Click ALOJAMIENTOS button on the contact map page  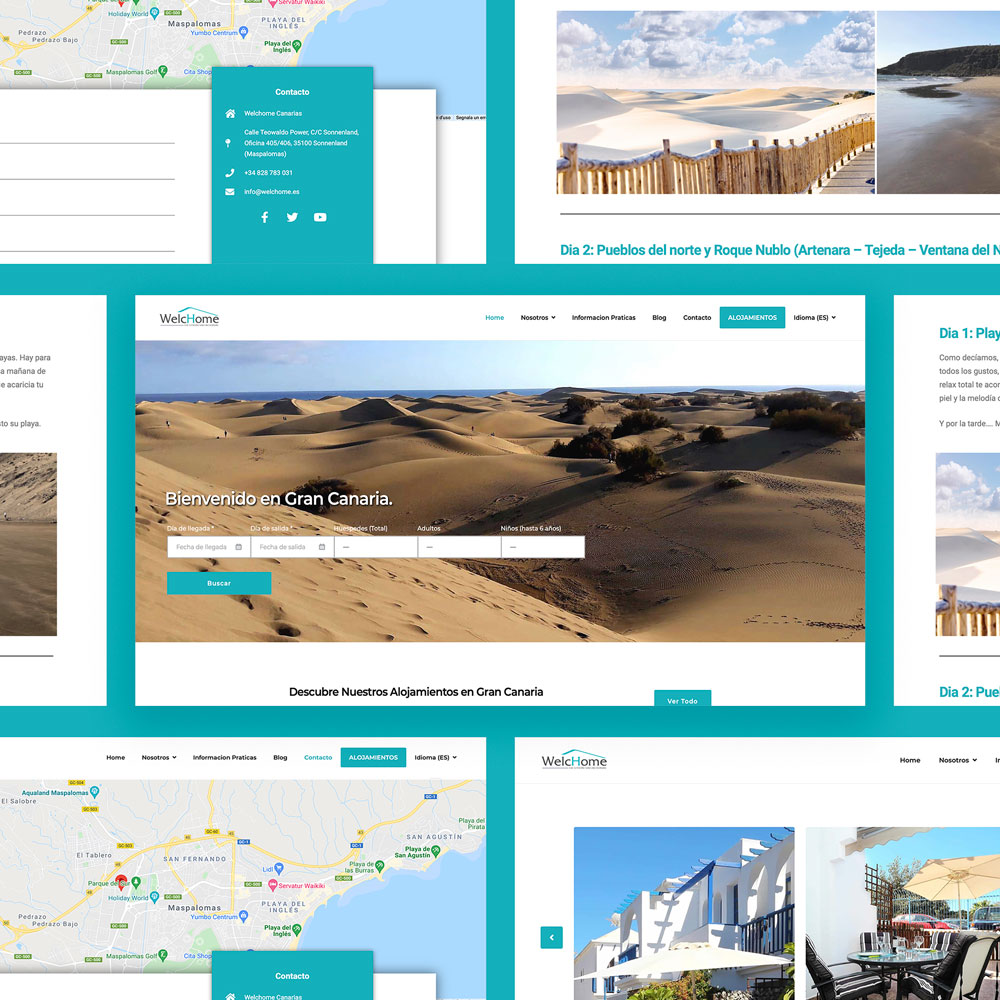373,758
